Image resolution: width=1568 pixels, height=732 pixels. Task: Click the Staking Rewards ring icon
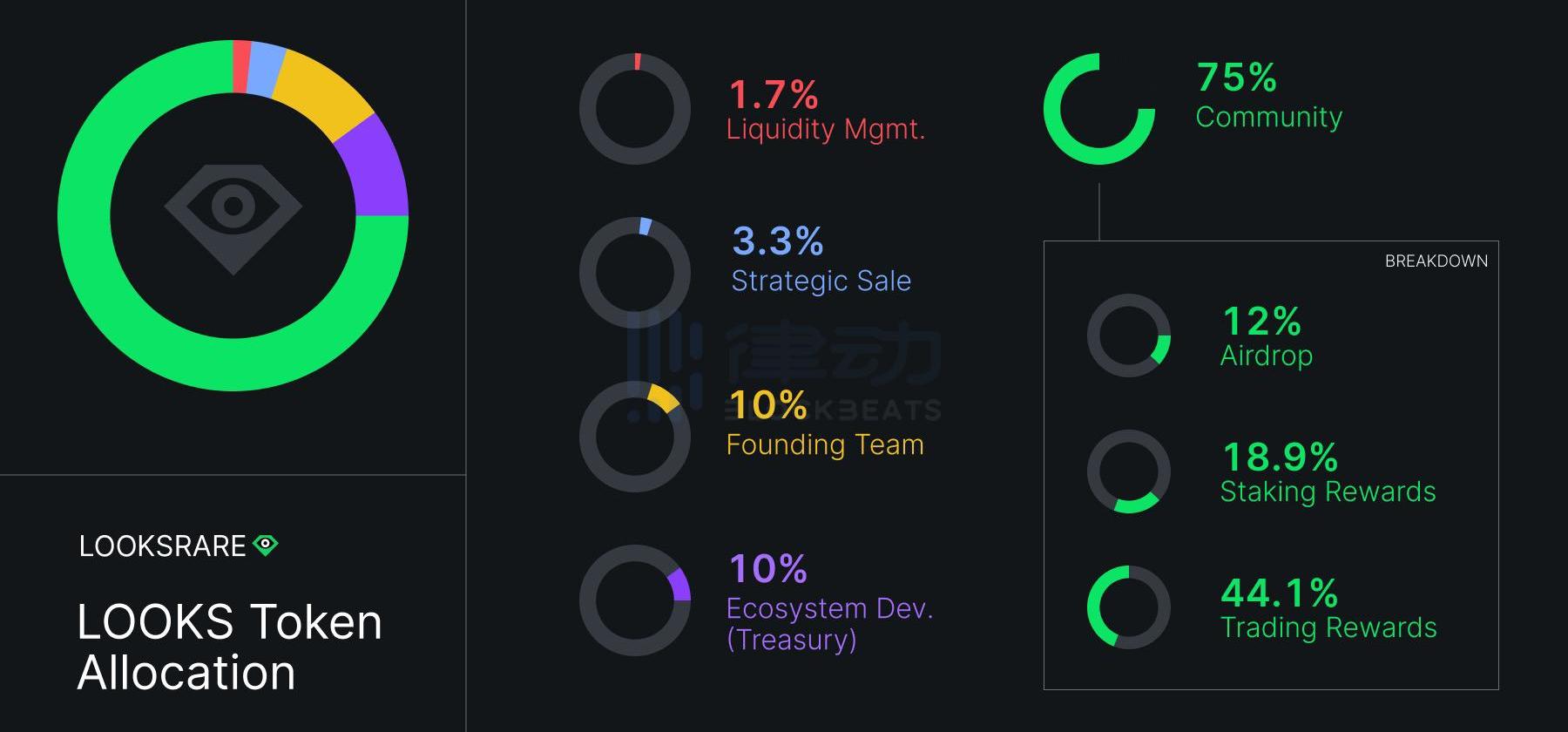coord(1129,471)
